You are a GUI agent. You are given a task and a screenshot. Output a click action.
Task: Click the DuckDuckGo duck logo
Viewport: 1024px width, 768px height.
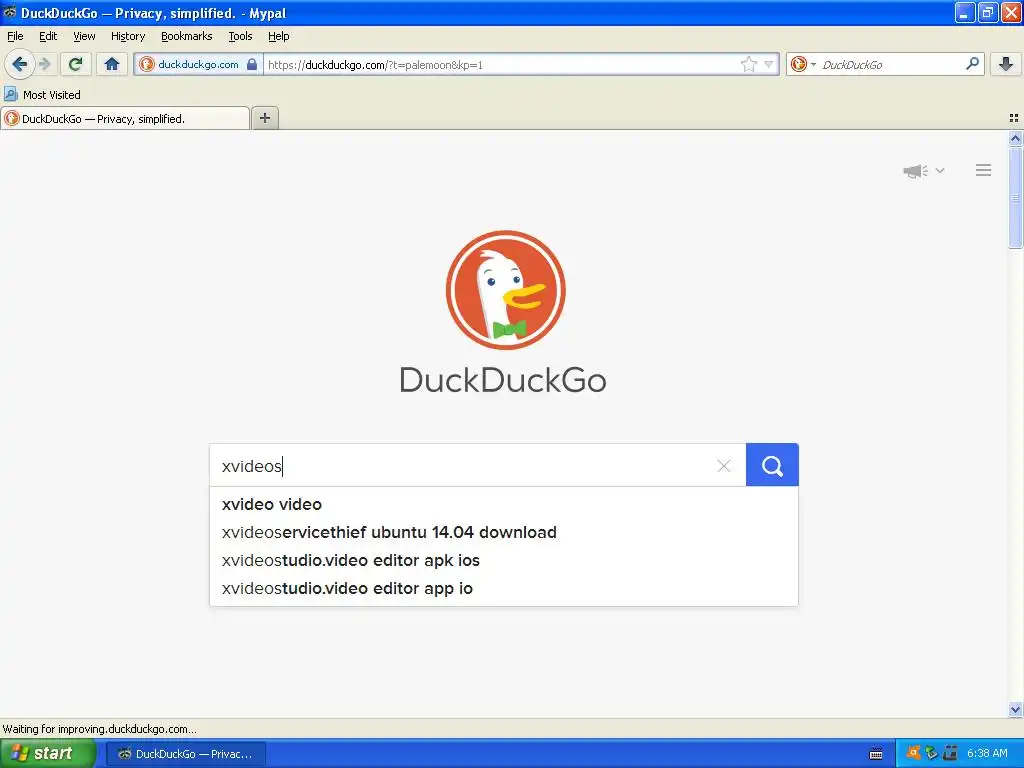pos(505,290)
